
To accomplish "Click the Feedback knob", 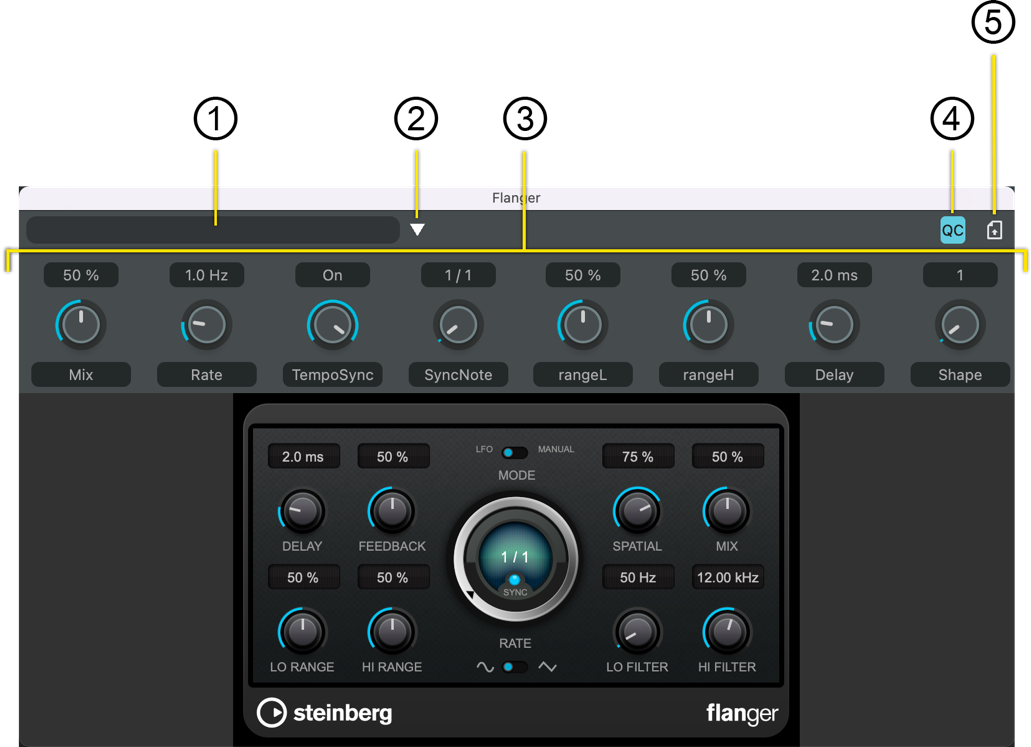I will point(392,512).
